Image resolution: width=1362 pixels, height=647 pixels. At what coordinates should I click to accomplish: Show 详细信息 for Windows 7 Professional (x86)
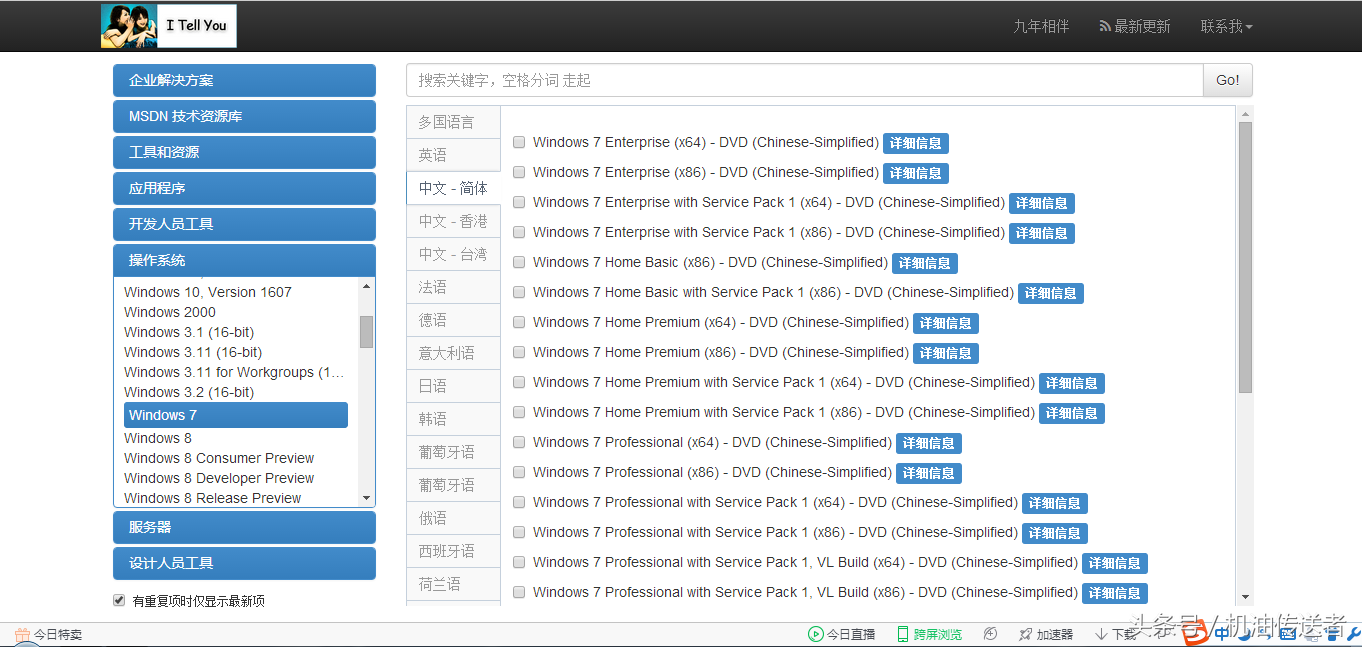(929, 473)
